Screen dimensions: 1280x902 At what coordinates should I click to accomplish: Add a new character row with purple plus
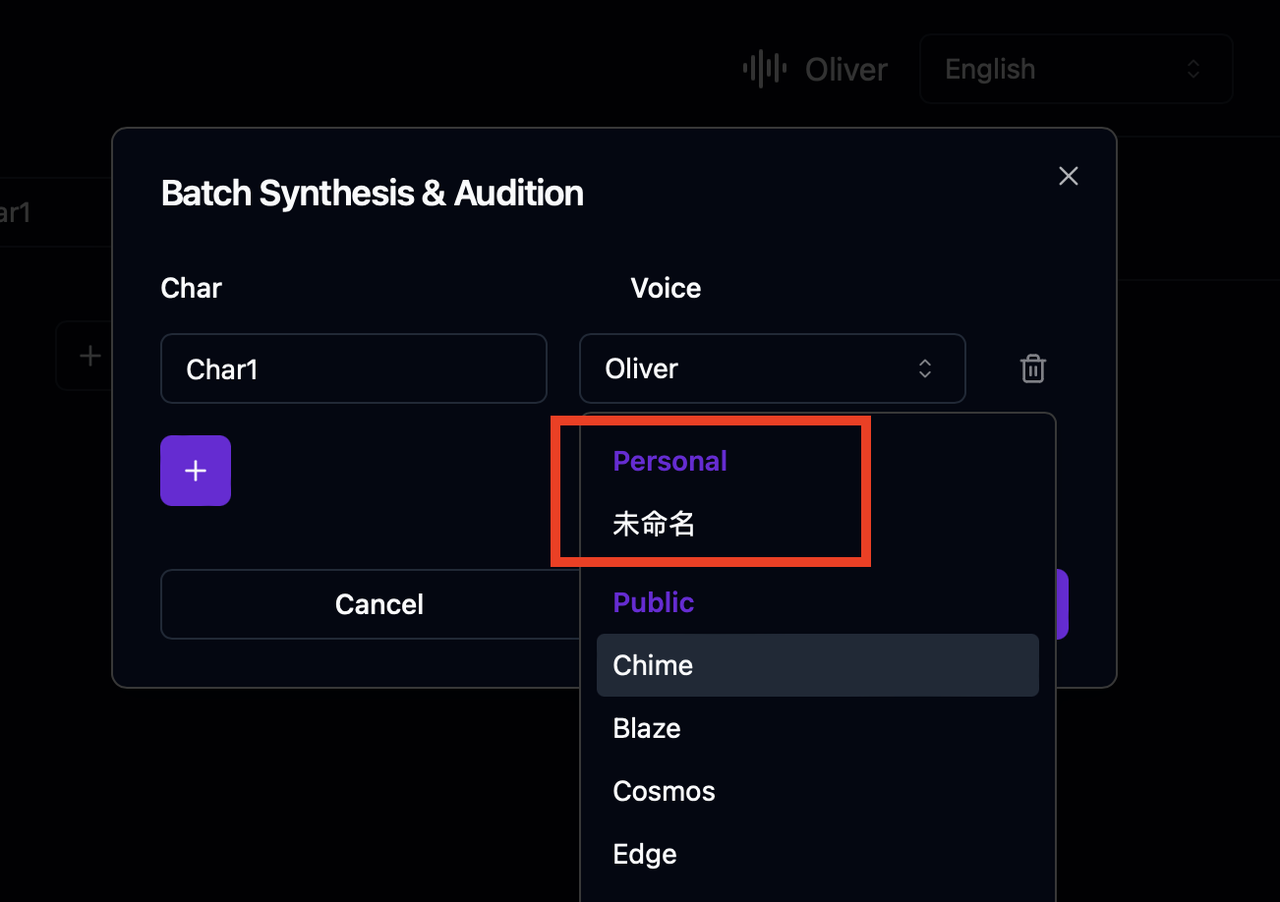pyautogui.click(x=196, y=471)
